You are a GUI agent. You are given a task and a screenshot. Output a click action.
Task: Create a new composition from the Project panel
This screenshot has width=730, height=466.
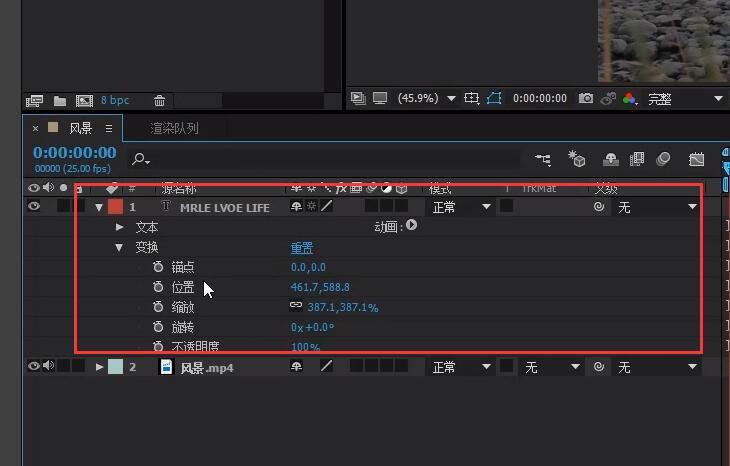84,101
